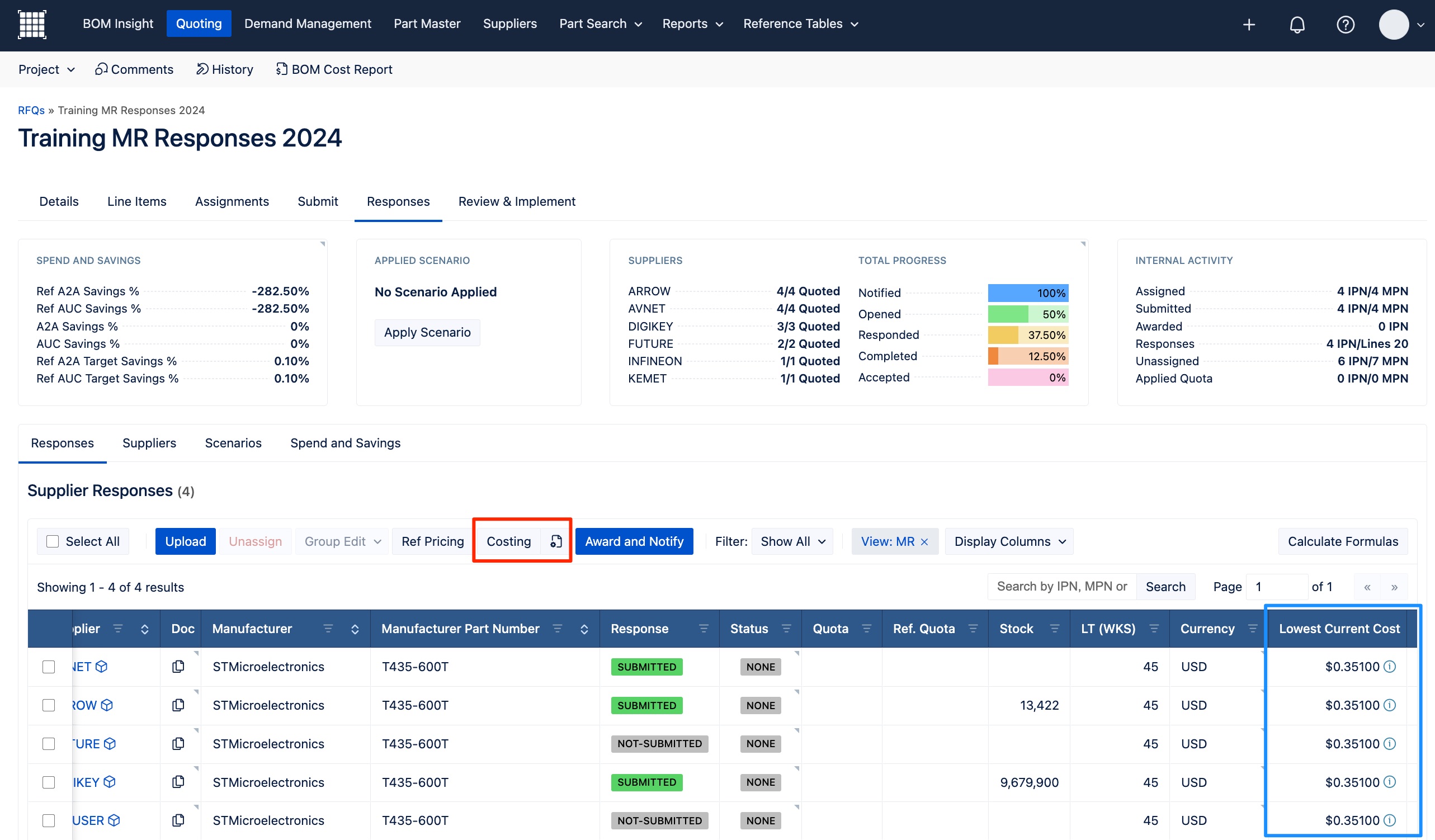Follow the RFQs breadcrumb link
The image size is (1435, 840).
pyautogui.click(x=31, y=110)
